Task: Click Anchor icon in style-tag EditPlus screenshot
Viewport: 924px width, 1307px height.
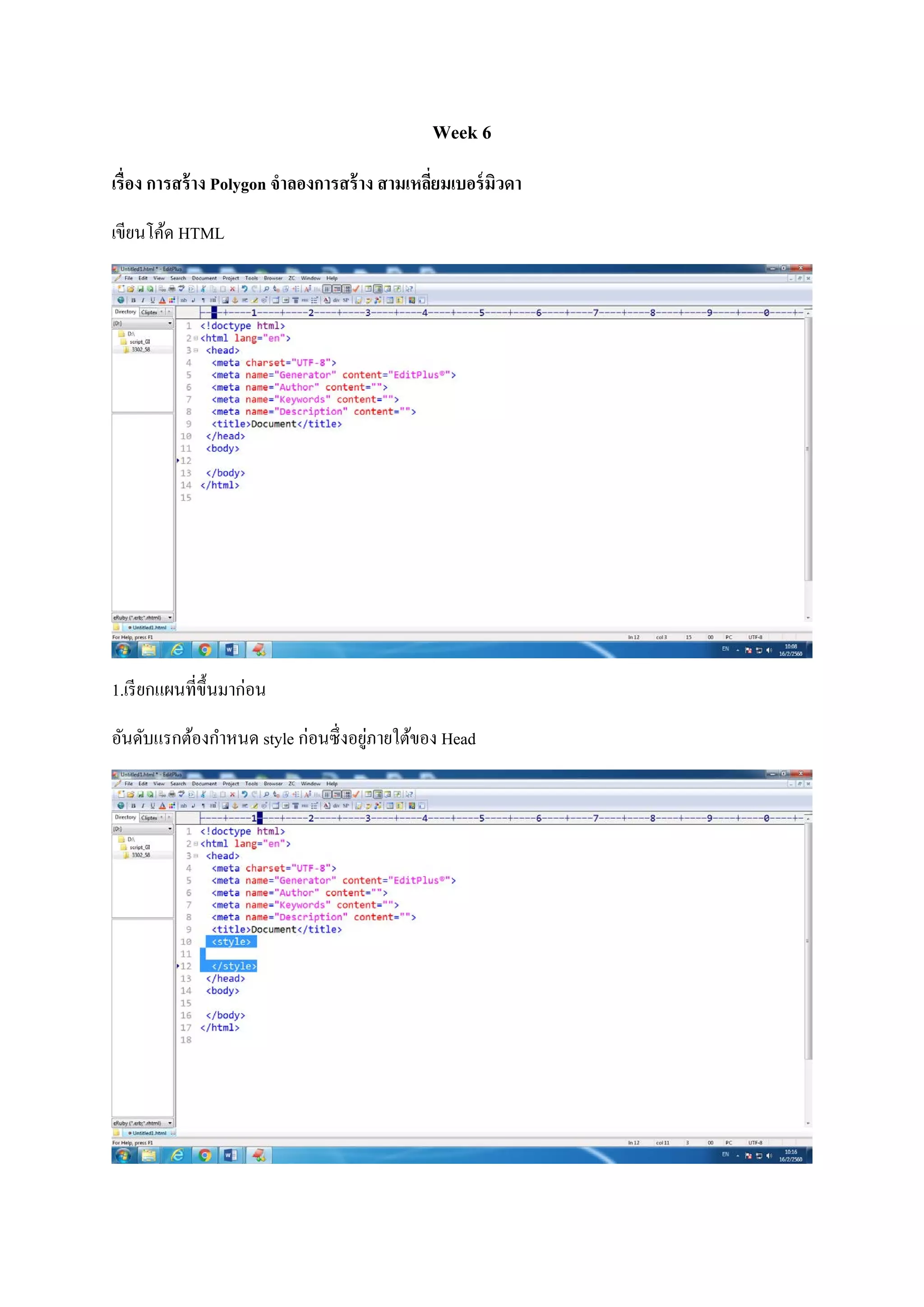Action: point(235,806)
